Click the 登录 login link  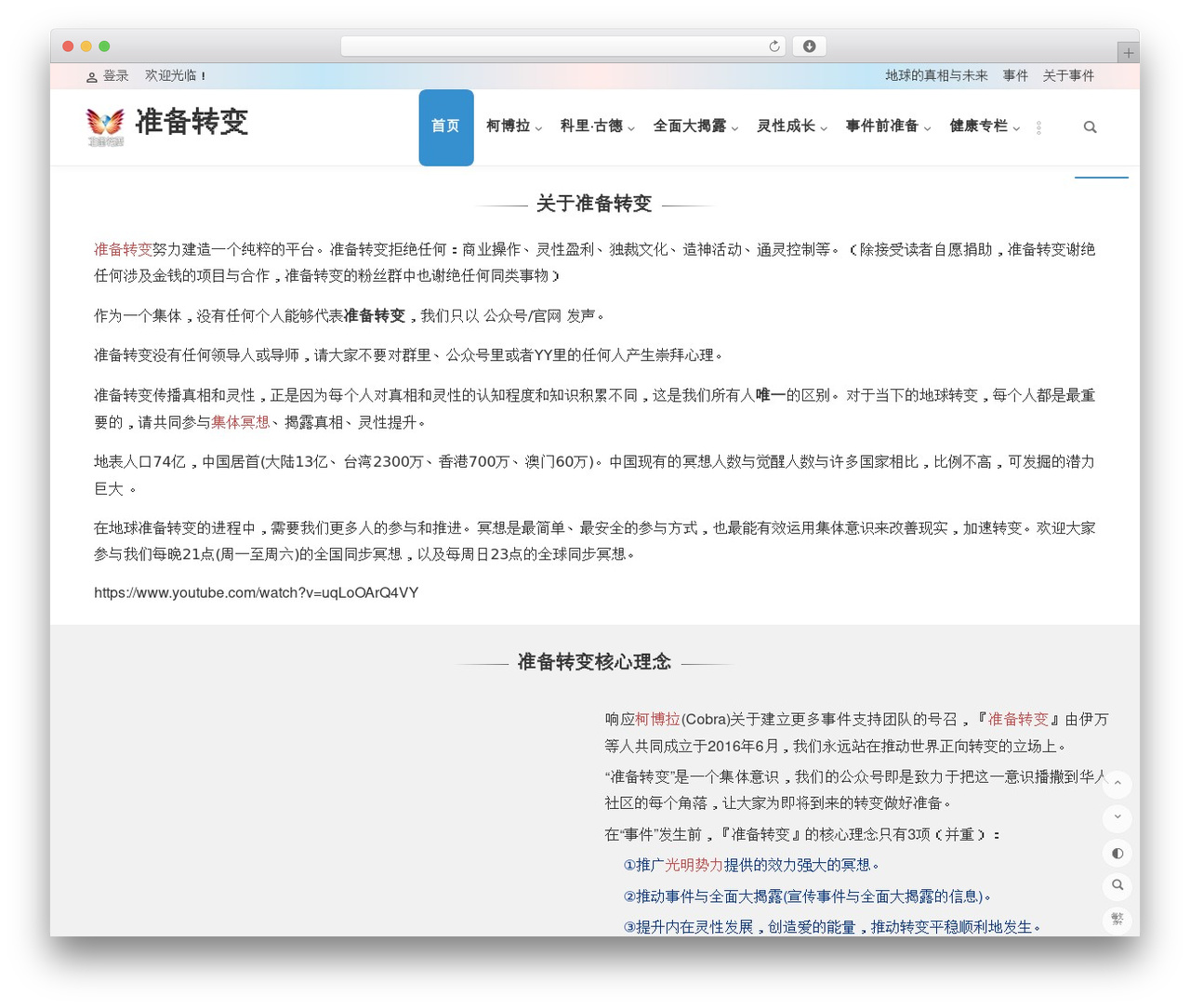[116, 76]
